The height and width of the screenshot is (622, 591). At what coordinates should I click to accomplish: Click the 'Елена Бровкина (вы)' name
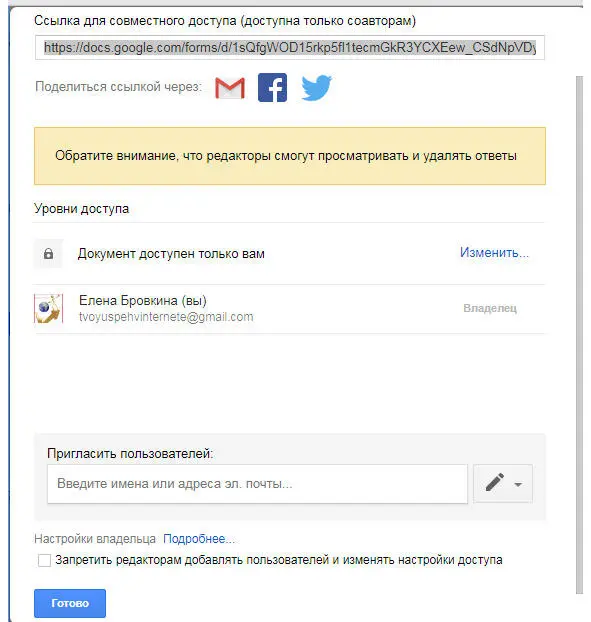click(143, 301)
